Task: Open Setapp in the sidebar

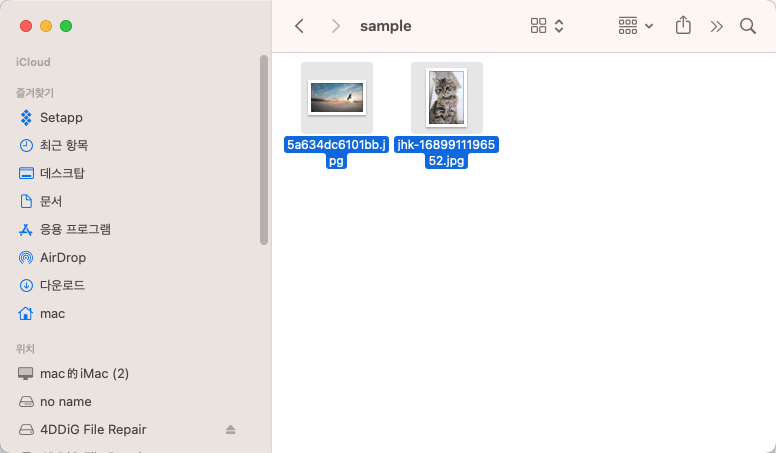Action: pos(61,117)
